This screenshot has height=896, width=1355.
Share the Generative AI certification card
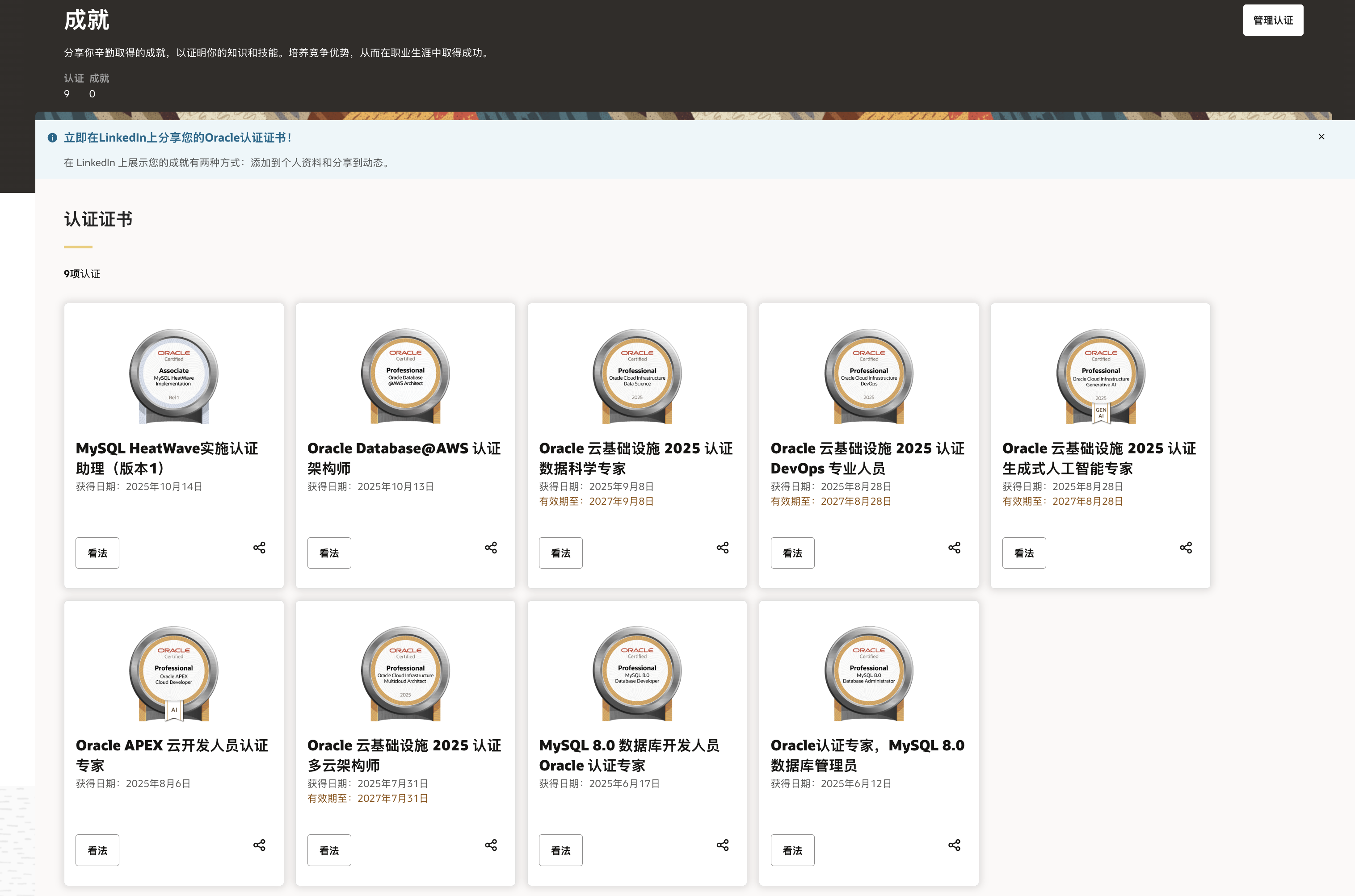1186,548
